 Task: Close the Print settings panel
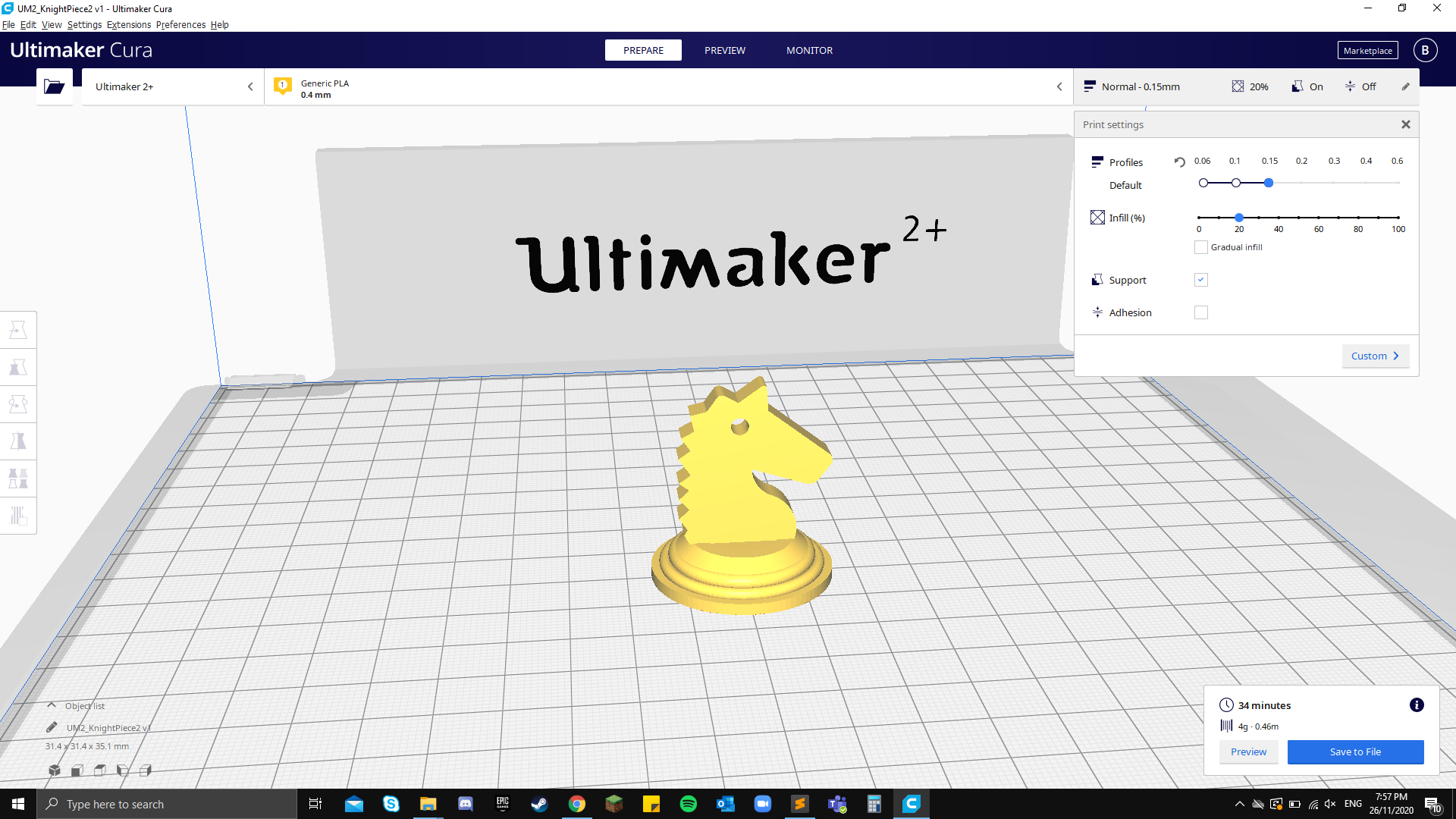(1406, 124)
